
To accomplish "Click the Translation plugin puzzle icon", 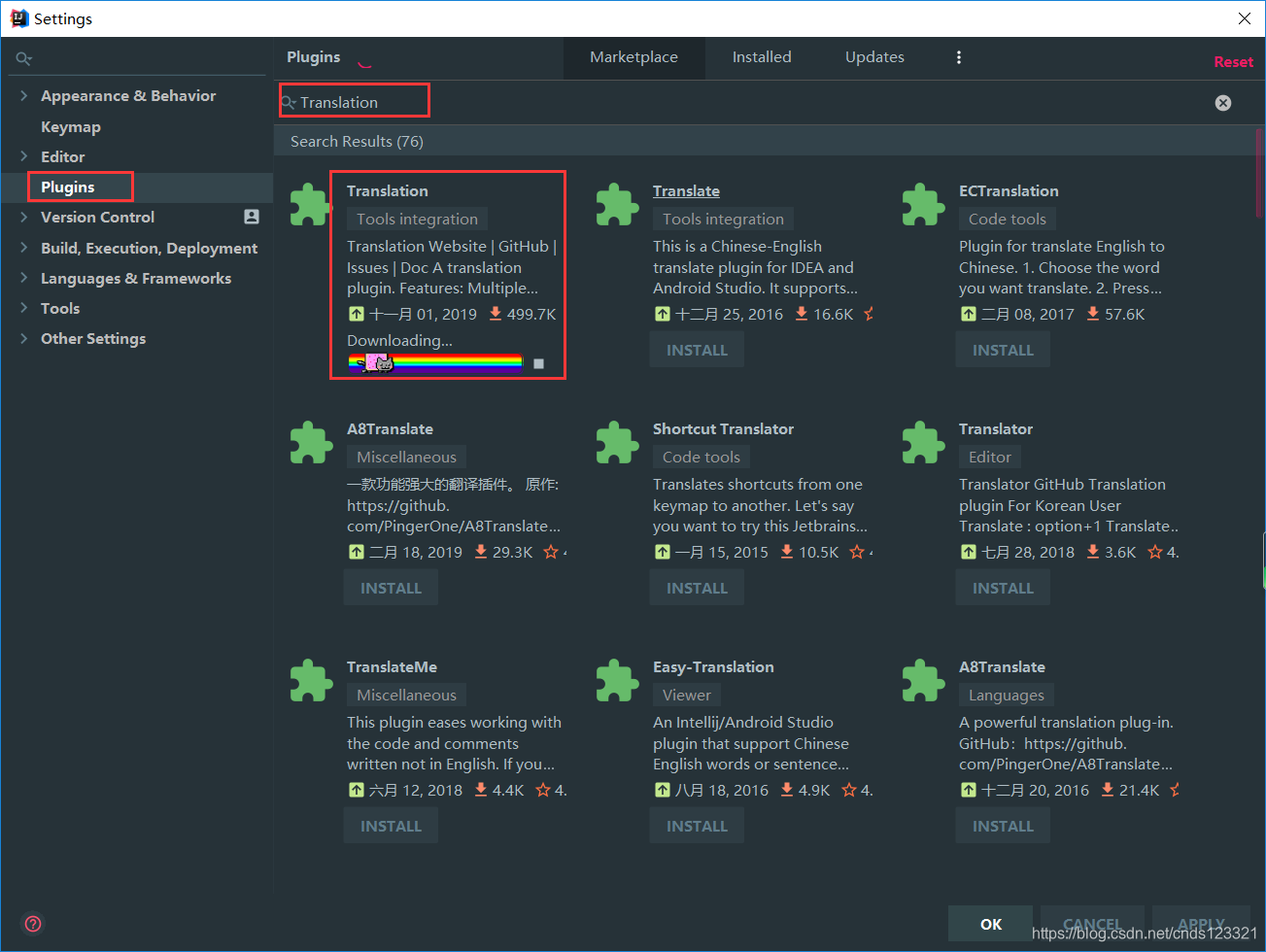I will 311,205.
